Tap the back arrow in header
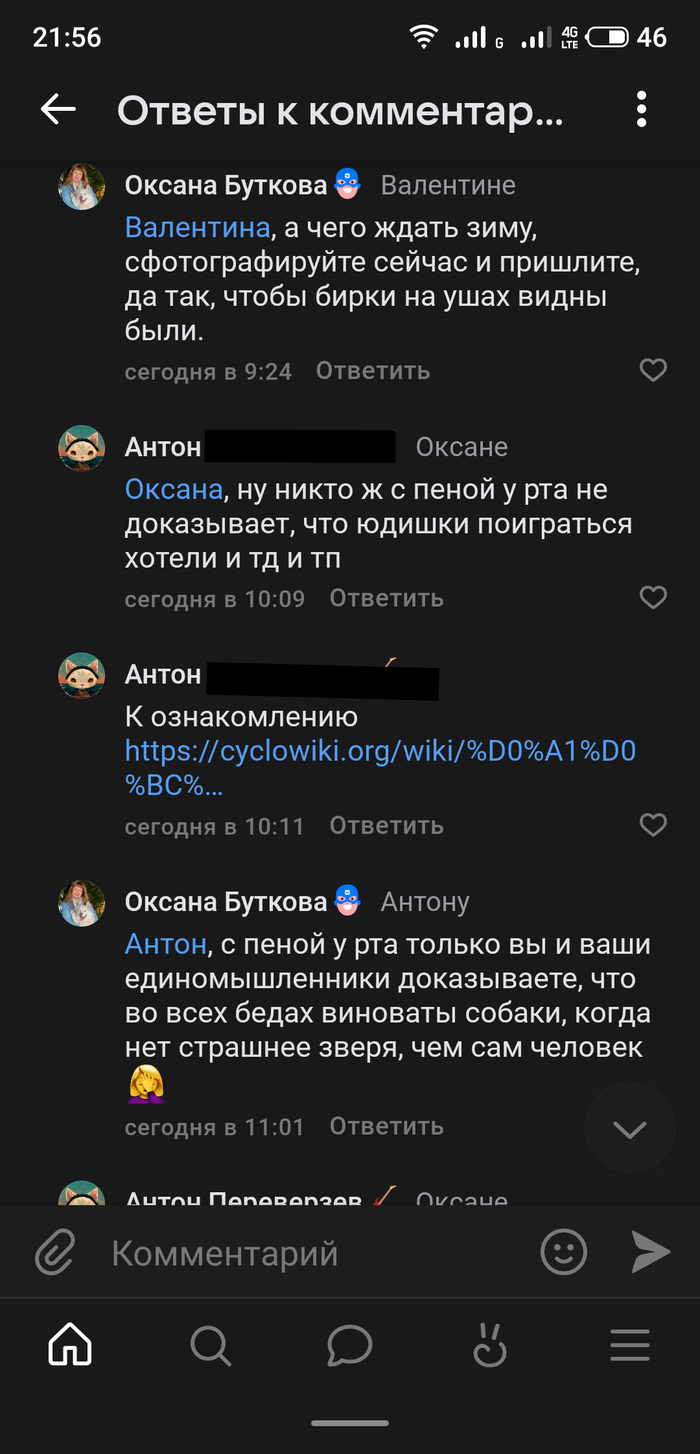Viewport: 700px width, 1454px height. (58, 110)
